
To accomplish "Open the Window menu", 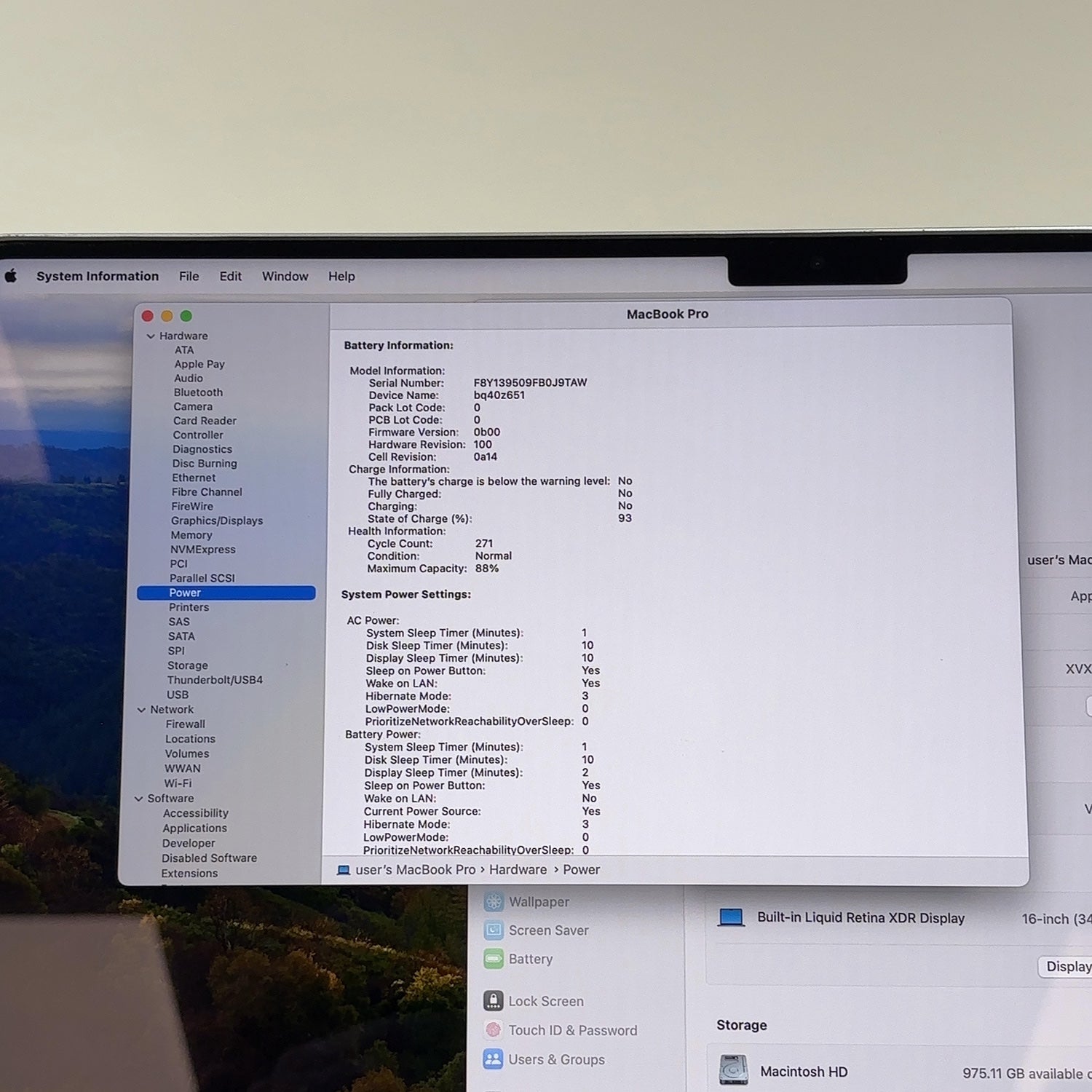I will (x=285, y=276).
